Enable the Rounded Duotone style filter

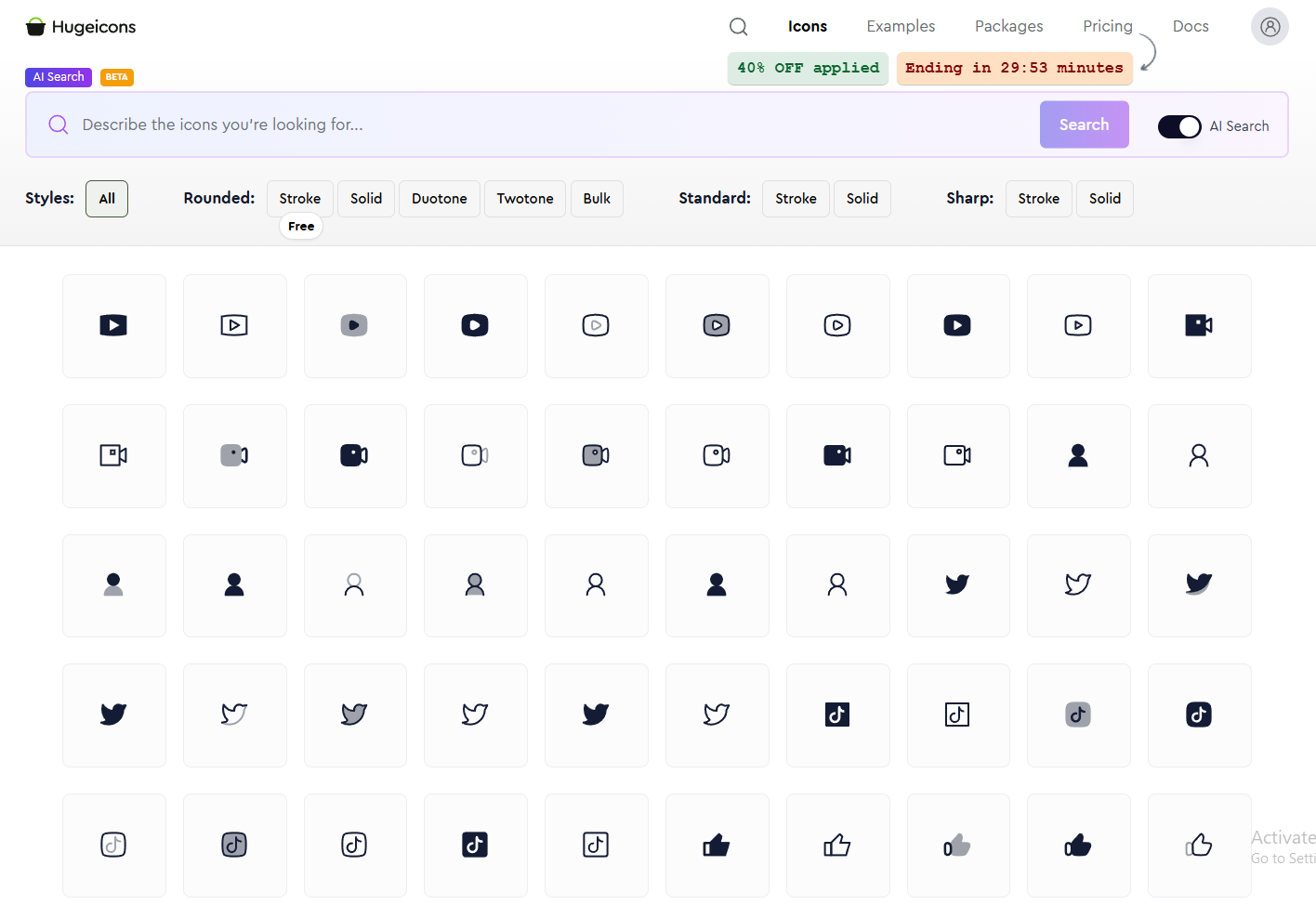pyautogui.click(x=439, y=199)
